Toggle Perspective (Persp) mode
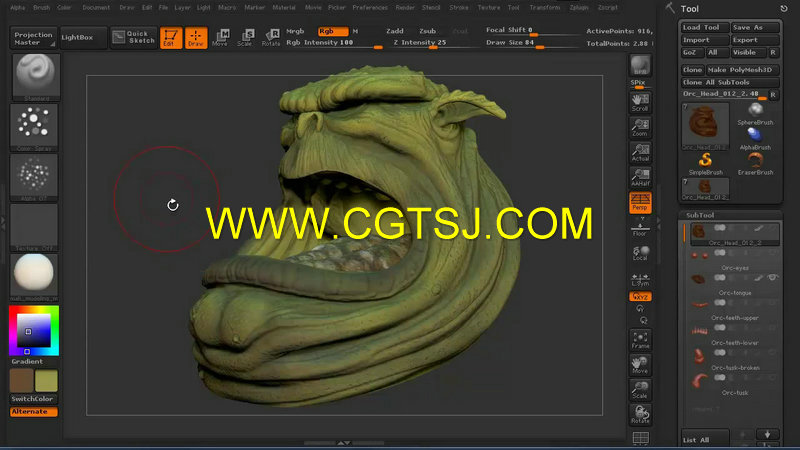This screenshot has height=450, width=800. (x=640, y=203)
